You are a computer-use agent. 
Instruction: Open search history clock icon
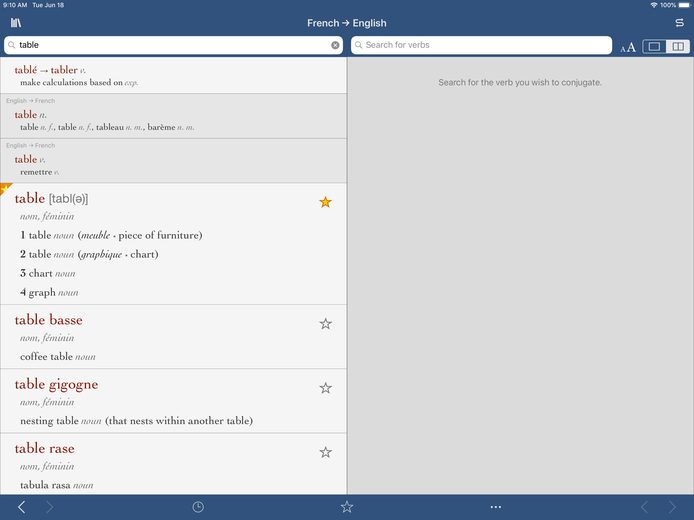tap(198, 507)
